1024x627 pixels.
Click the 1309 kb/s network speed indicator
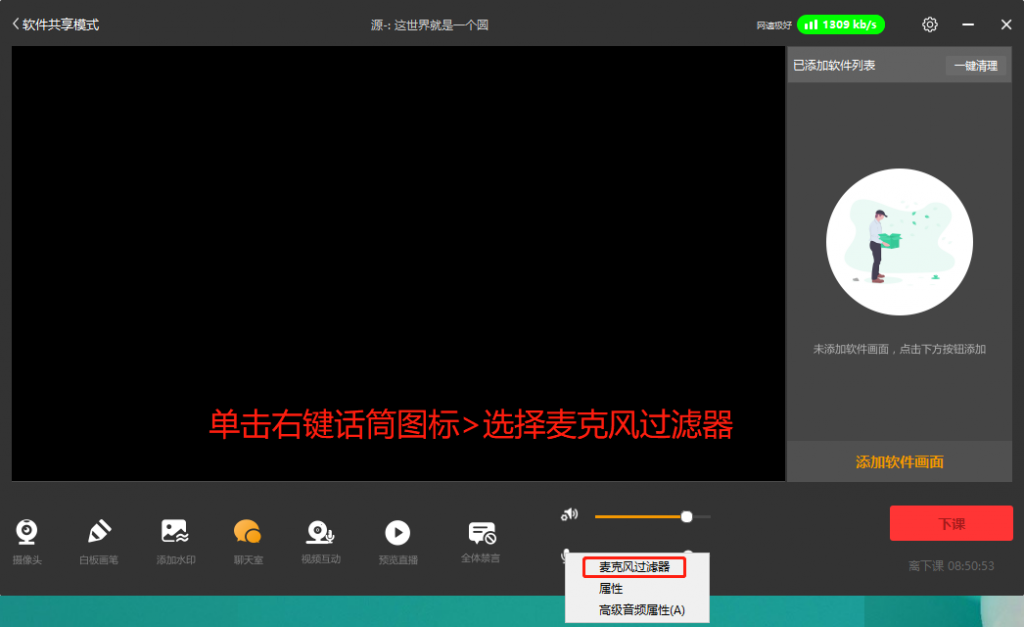coord(840,25)
